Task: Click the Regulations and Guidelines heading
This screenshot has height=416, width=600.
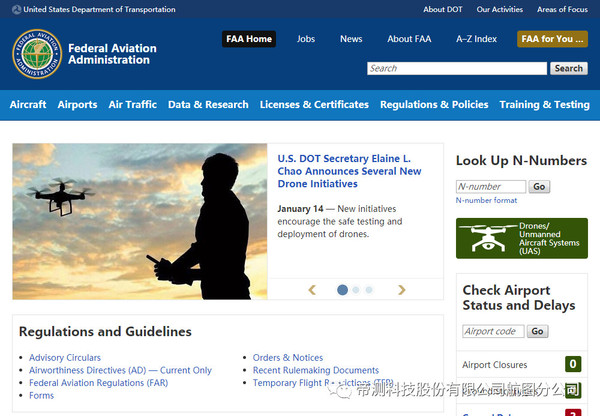Action: [105, 331]
